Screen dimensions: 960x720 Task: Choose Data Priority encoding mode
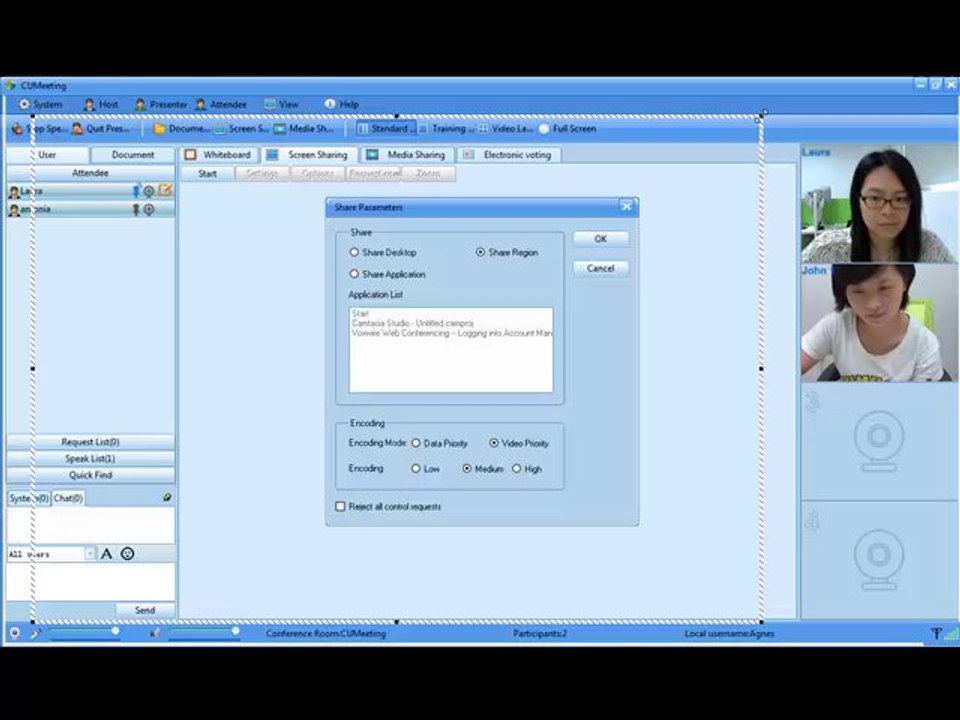[416, 443]
